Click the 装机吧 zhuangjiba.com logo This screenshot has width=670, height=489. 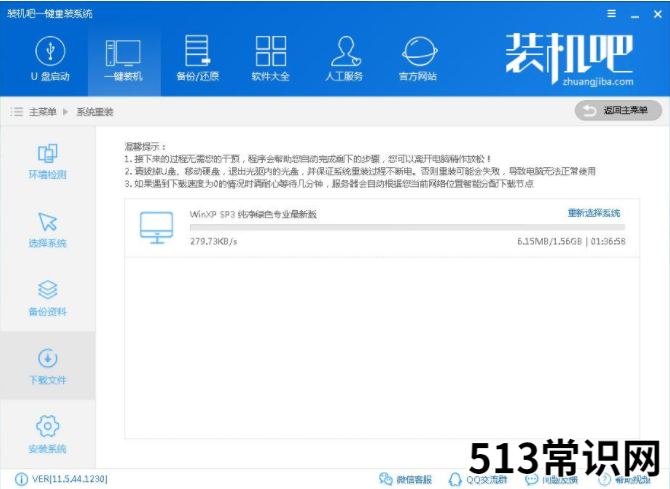click(x=570, y=59)
